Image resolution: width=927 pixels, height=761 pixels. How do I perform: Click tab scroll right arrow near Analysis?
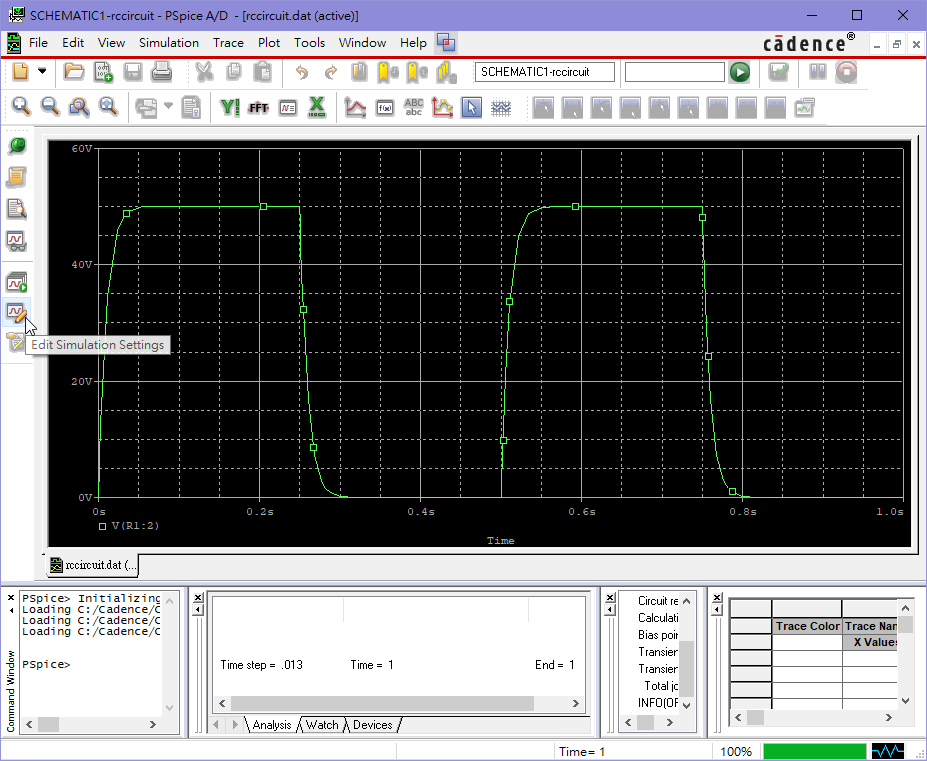click(x=235, y=724)
